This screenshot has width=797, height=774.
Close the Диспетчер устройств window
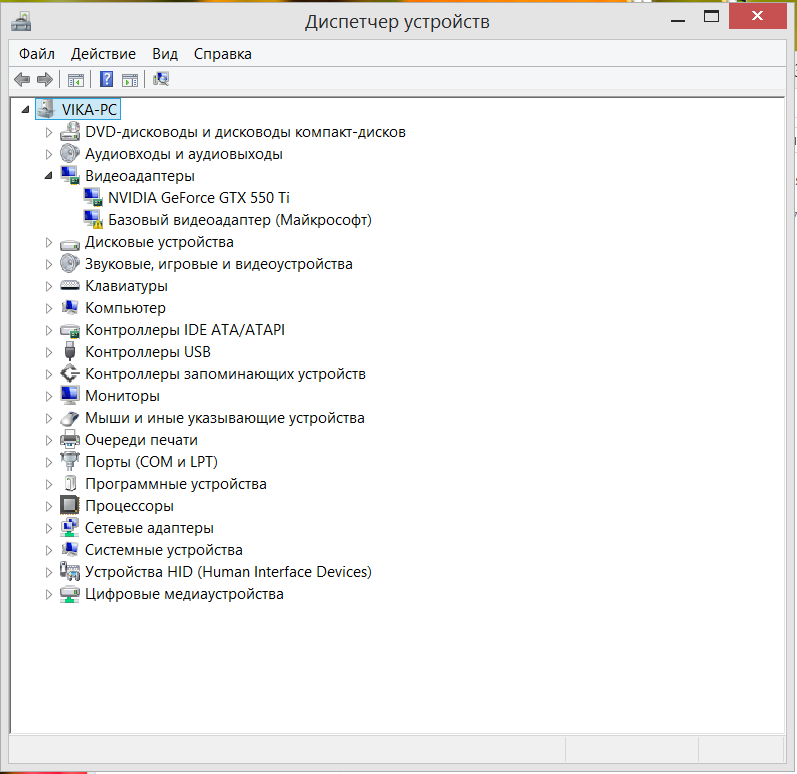[757, 16]
